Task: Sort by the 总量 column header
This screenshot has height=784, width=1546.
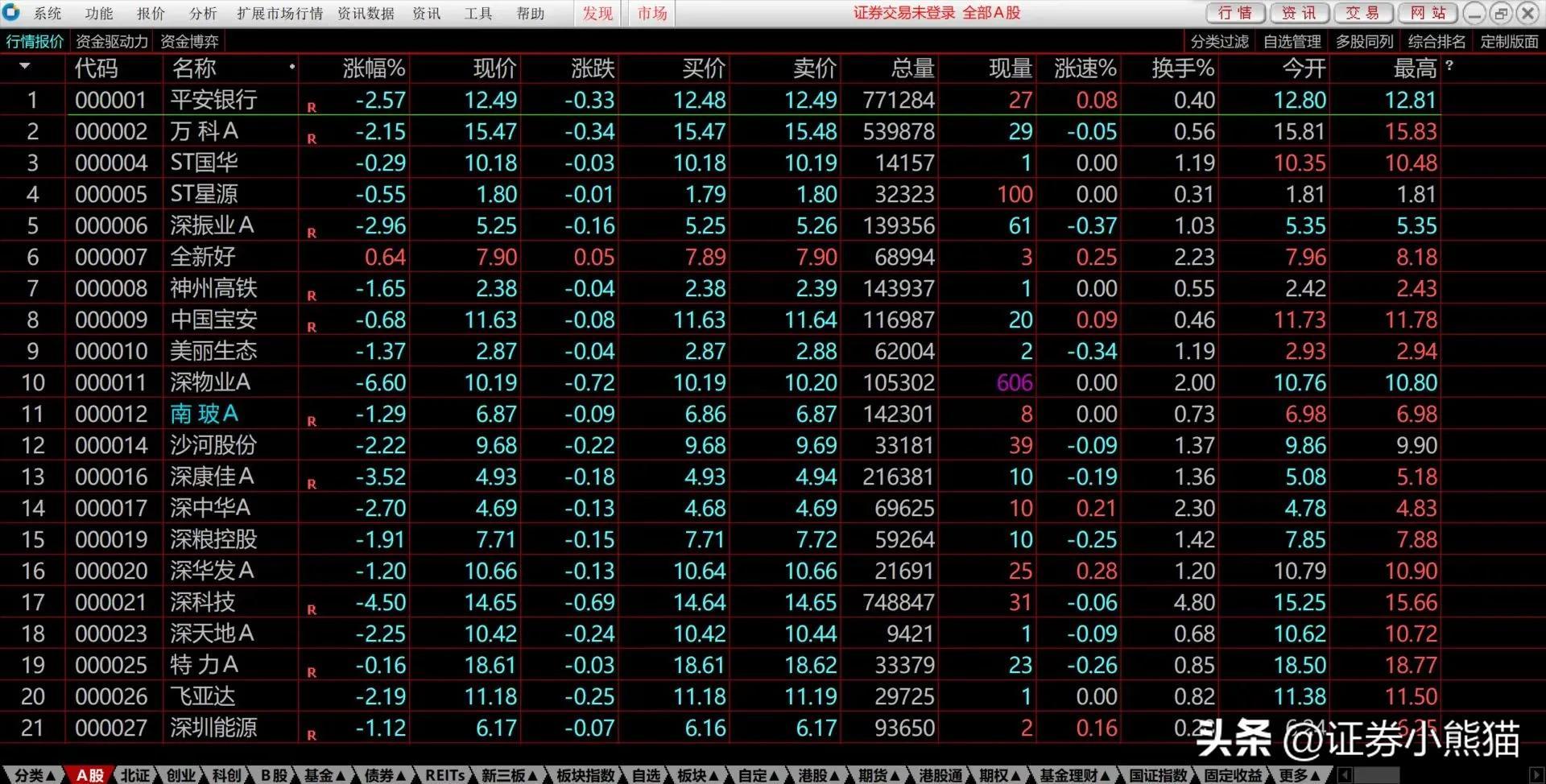Action: pos(913,68)
